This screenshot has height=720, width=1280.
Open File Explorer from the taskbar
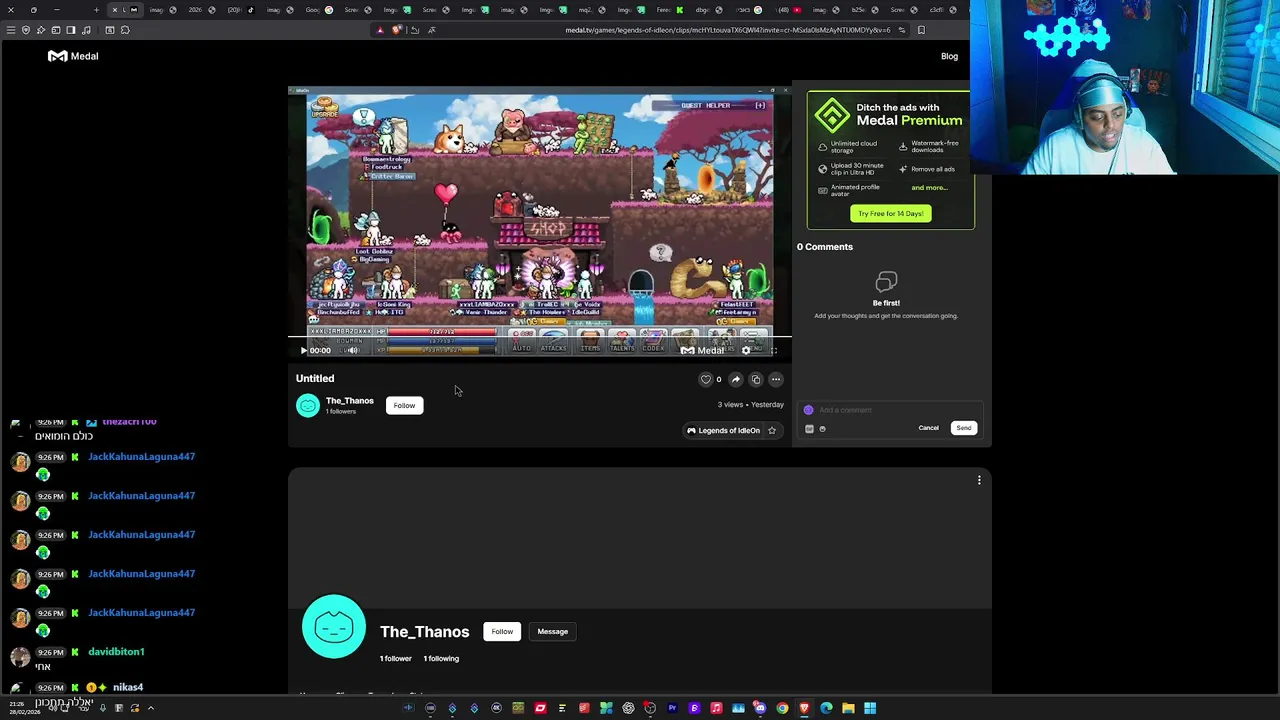[848, 708]
